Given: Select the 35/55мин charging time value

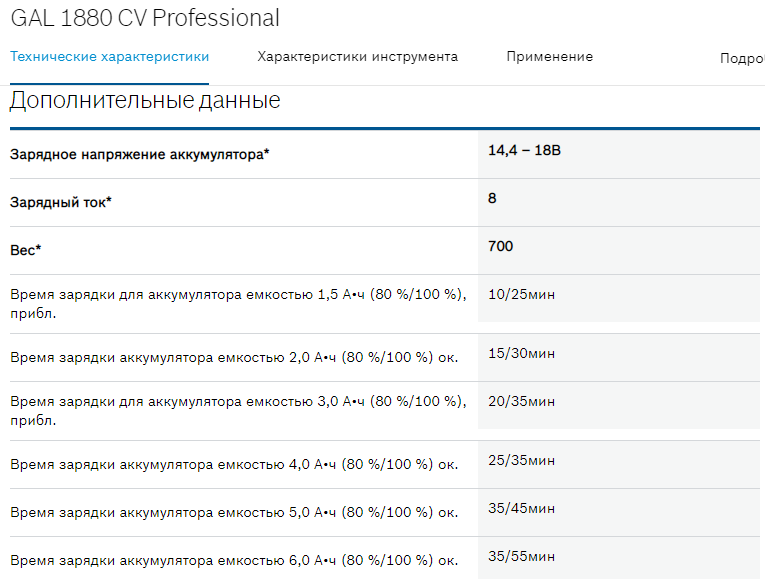Looking at the screenshot, I should 521,557.
